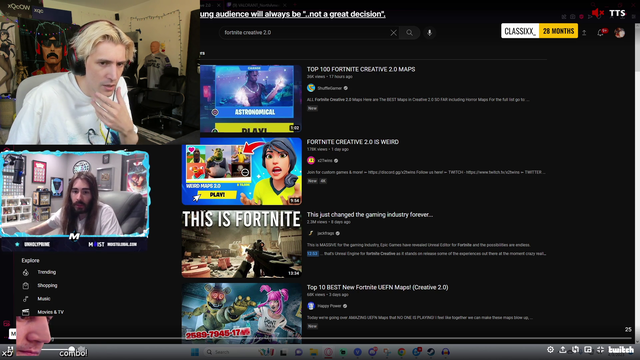The height and width of the screenshot is (360, 640).
Task: Click jackfrags channel avatar
Action: pyautogui.click(x=311, y=233)
